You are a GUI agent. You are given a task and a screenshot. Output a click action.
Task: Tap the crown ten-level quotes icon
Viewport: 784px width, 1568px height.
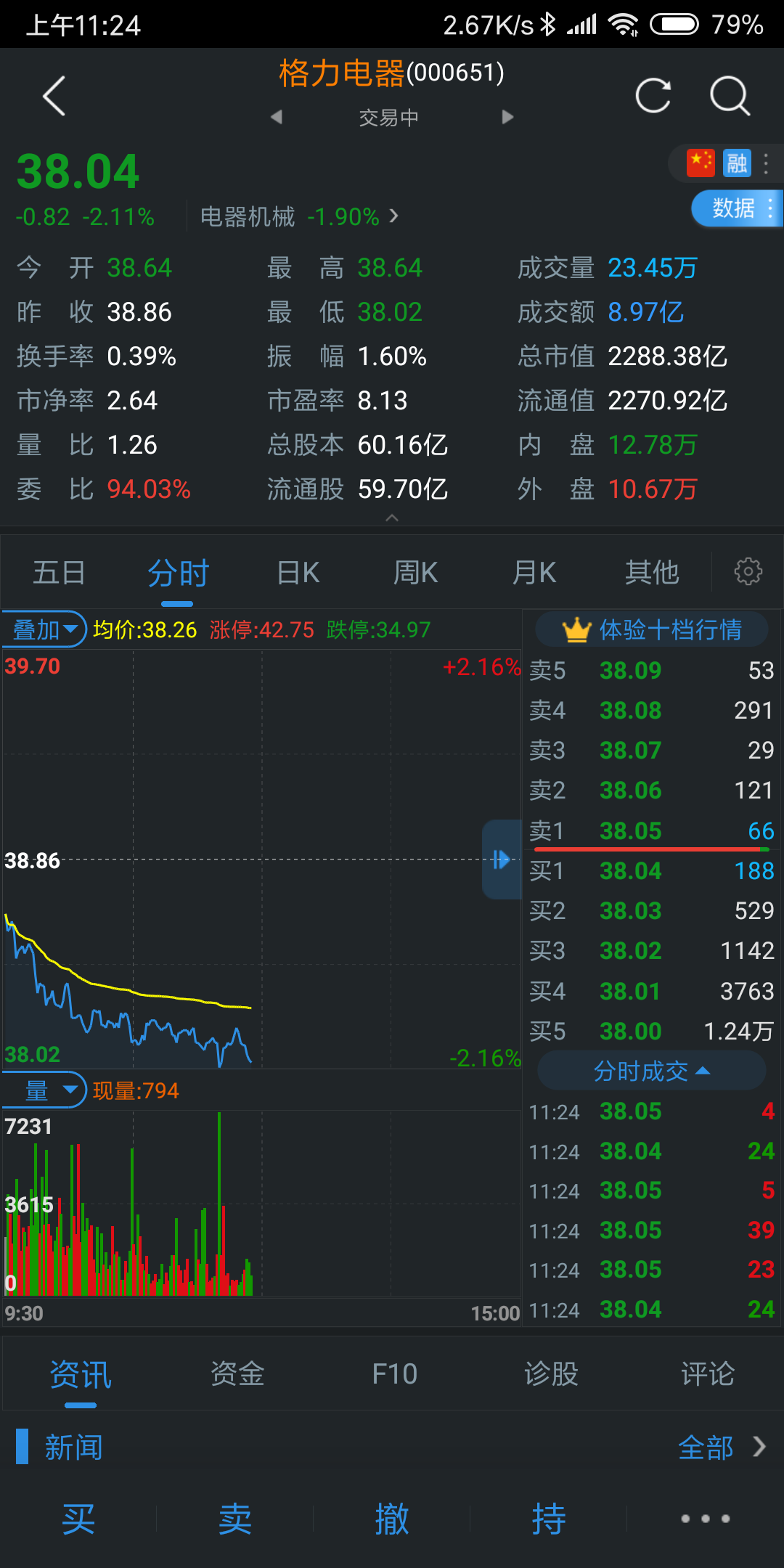coord(577,629)
